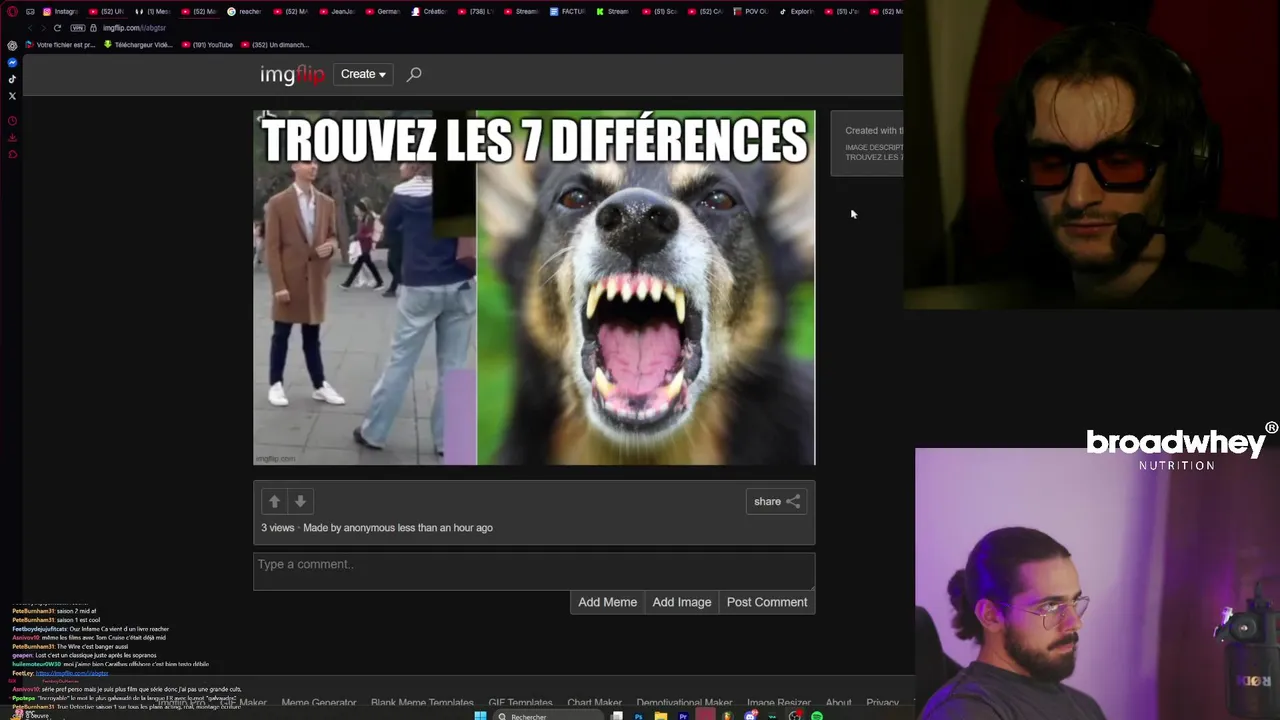Open the Privacy footer link
The width and height of the screenshot is (1280, 720).
(882, 703)
